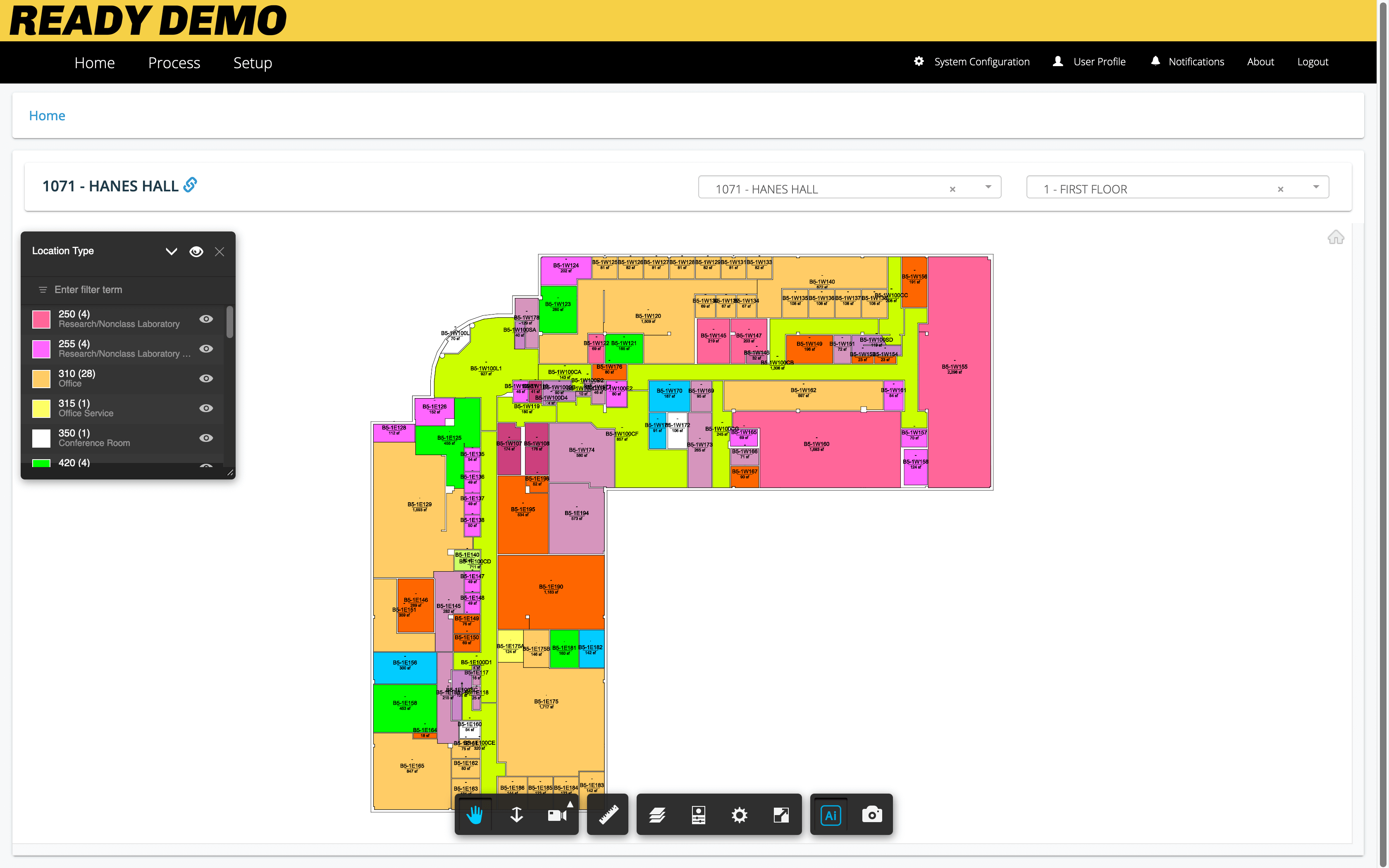Image resolution: width=1389 pixels, height=868 pixels.
Task: Click the measurement/ruler tool
Action: pos(608,814)
